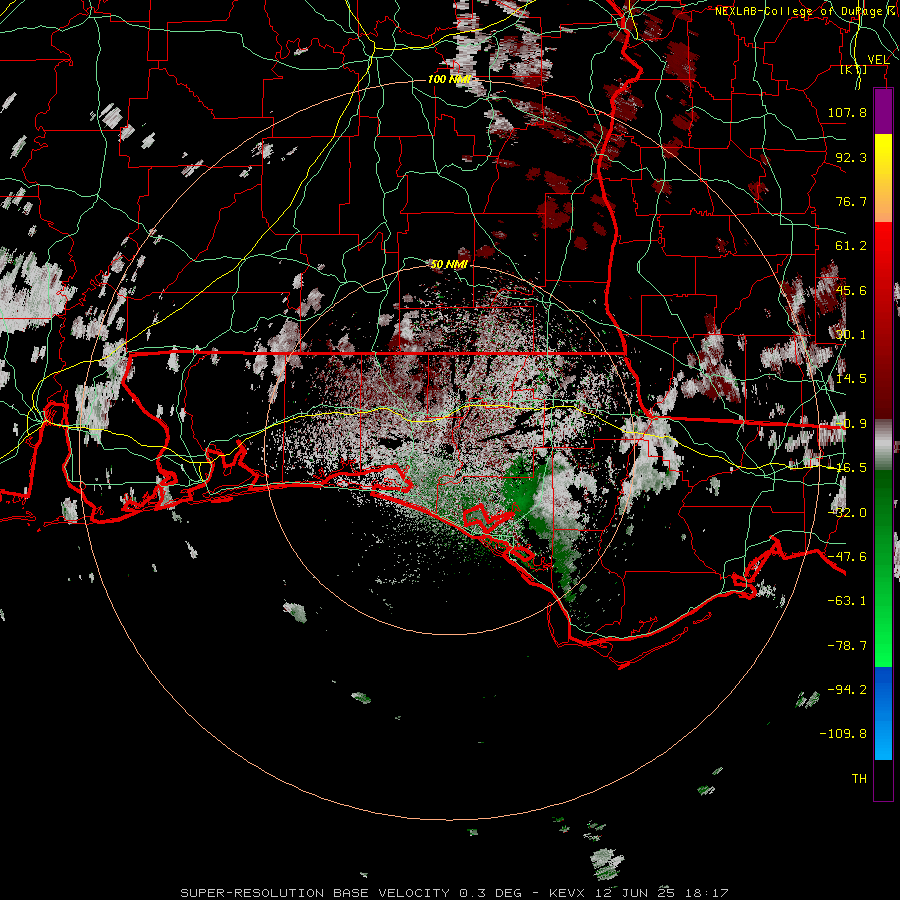
Task: Click the '100 NMI' range ring label
Action: pos(449,79)
